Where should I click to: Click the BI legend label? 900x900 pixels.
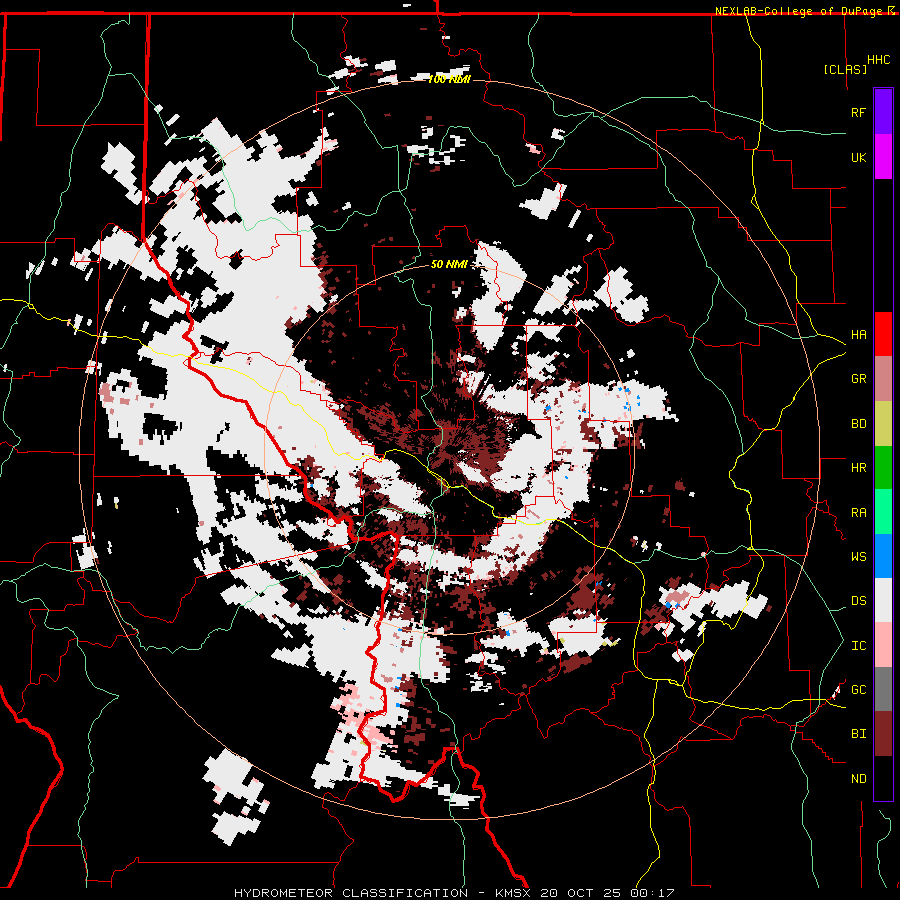click(x=858, y=734)
